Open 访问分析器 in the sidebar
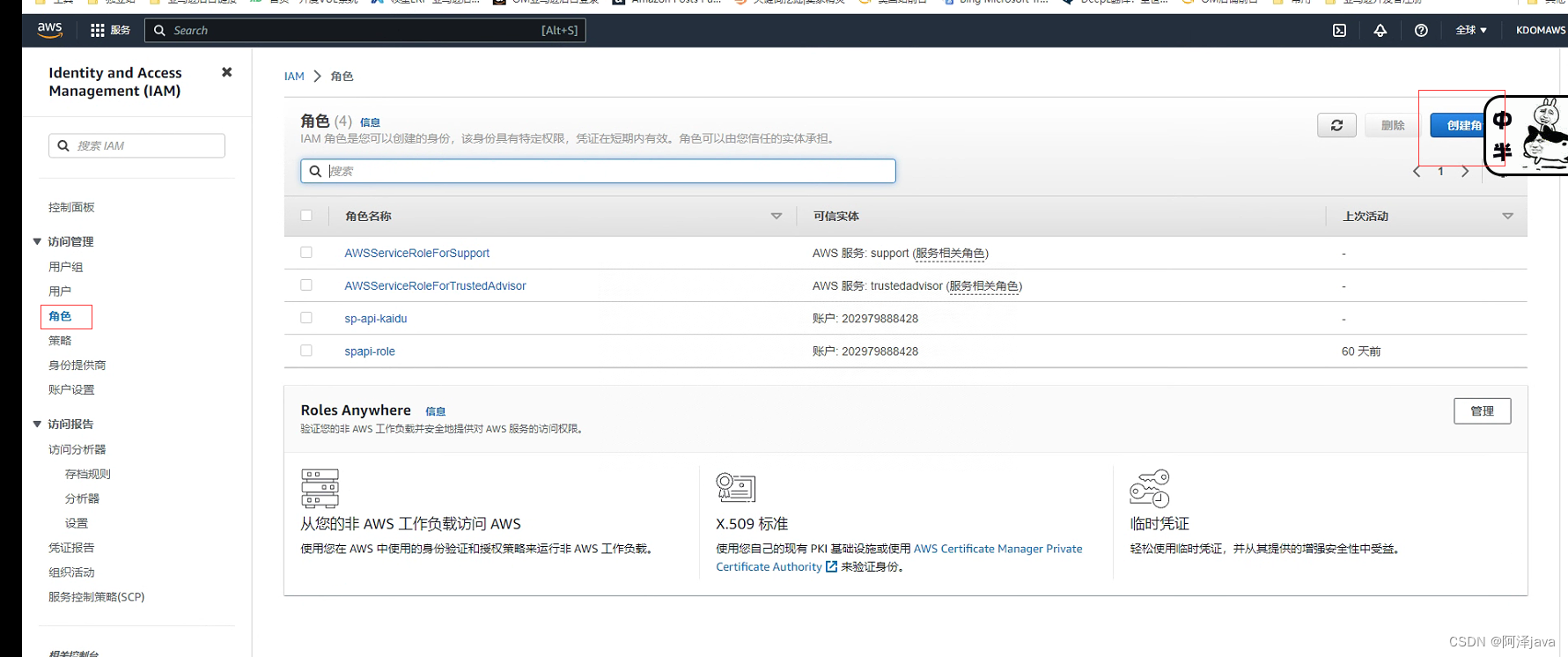Viewport: 1568px width, 657px height. (x=77, y=449)
